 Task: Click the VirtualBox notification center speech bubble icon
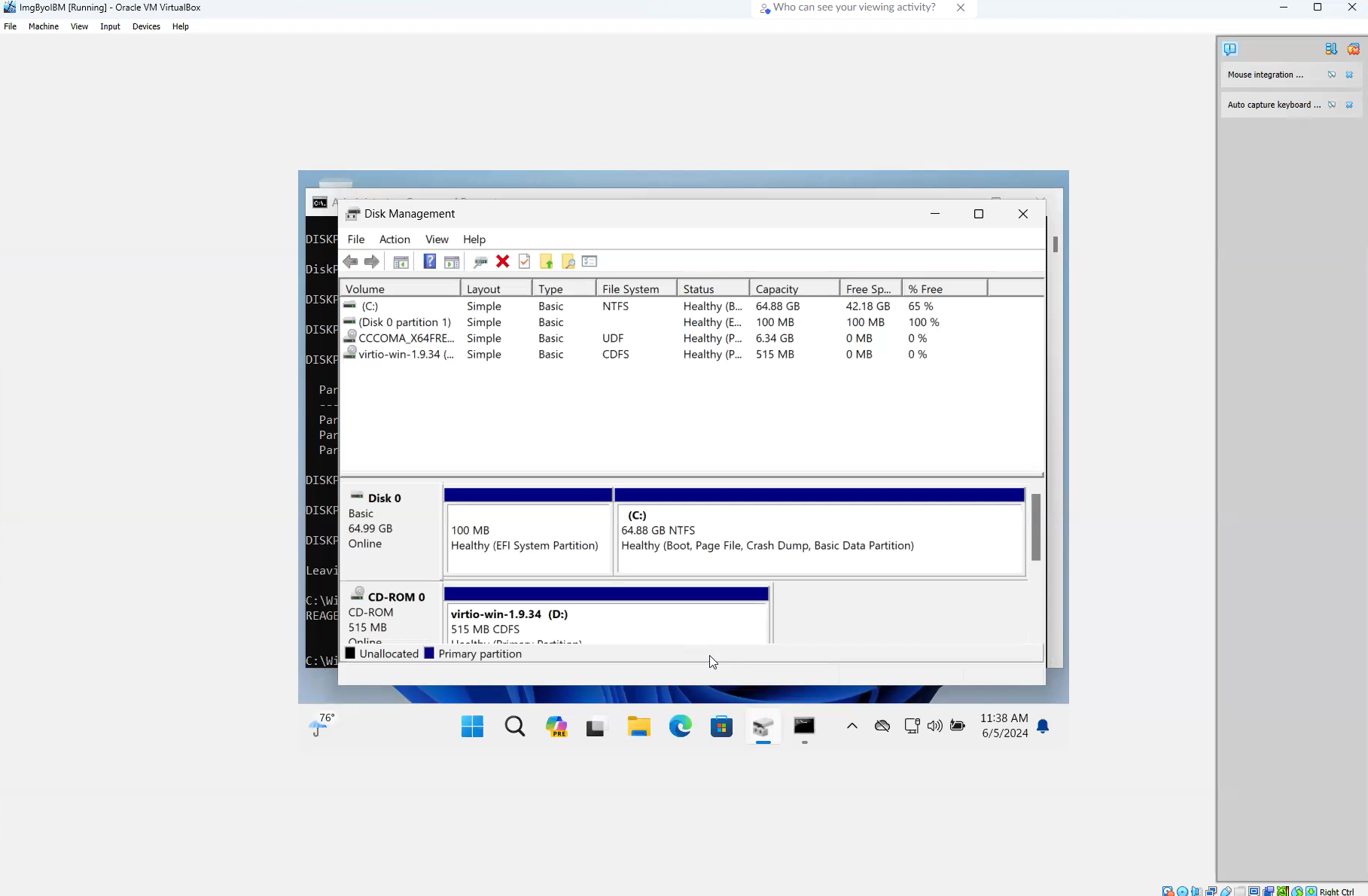1230,49
